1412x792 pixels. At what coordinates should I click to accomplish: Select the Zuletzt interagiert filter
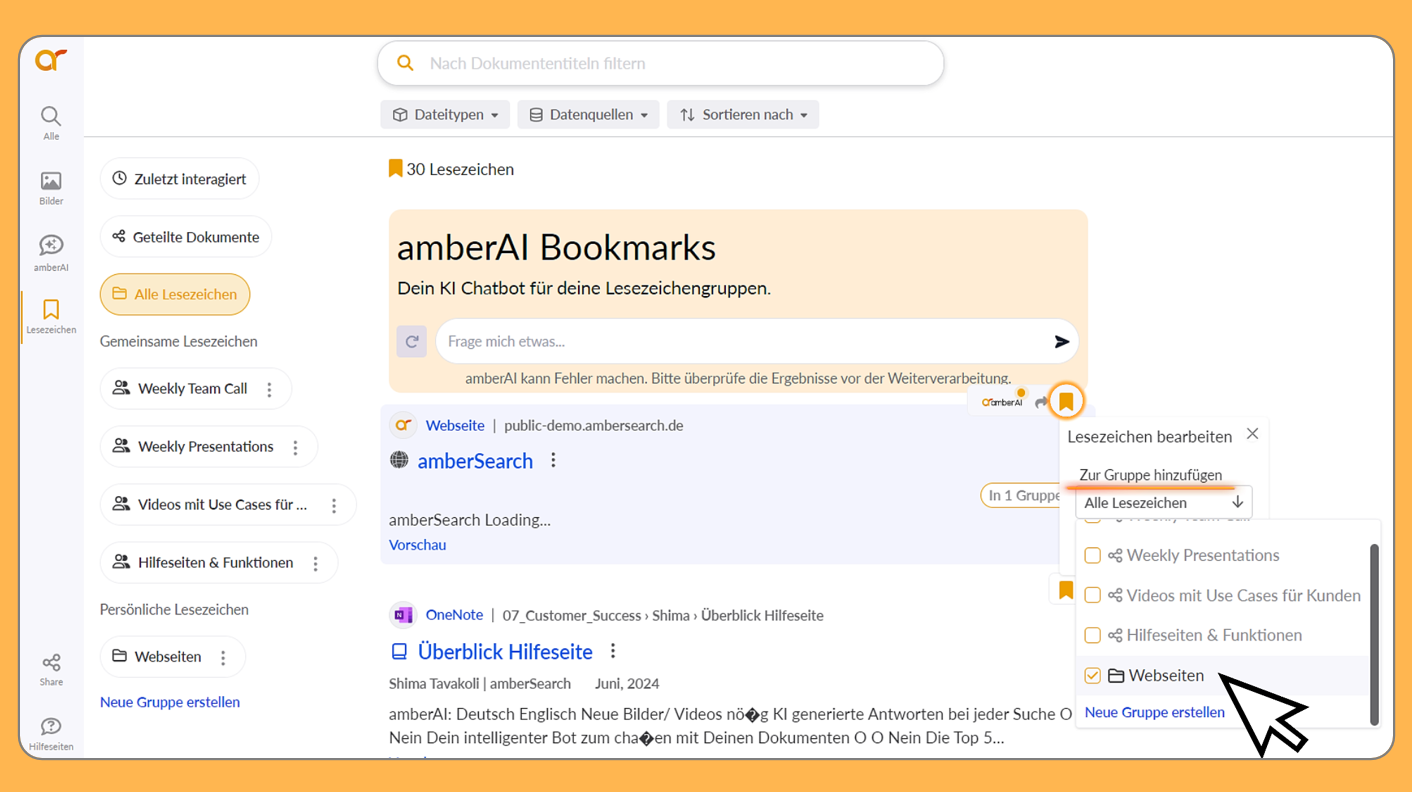tap(179, 179)
